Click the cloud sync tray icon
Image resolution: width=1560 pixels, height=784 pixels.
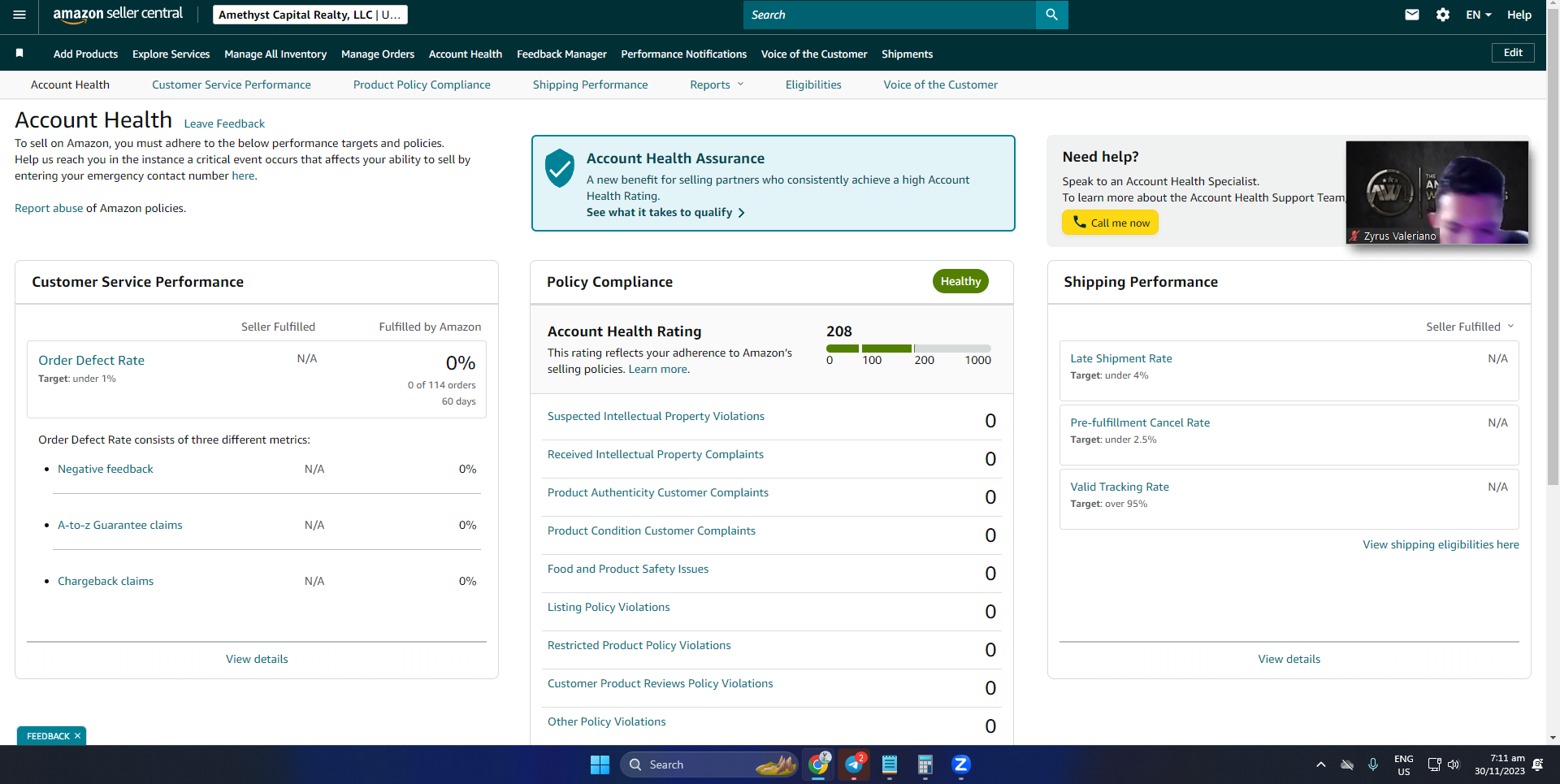1347,765
